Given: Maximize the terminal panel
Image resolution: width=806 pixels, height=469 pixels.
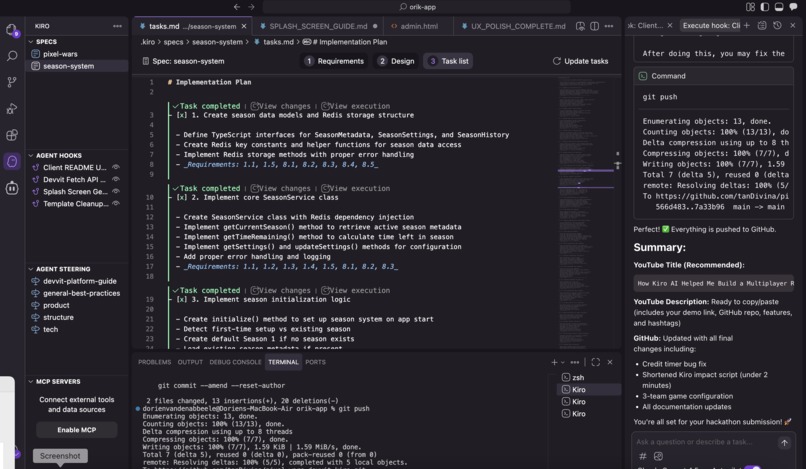Looking at the screenshot, I should pyautogui.click(x=595, y=362).
